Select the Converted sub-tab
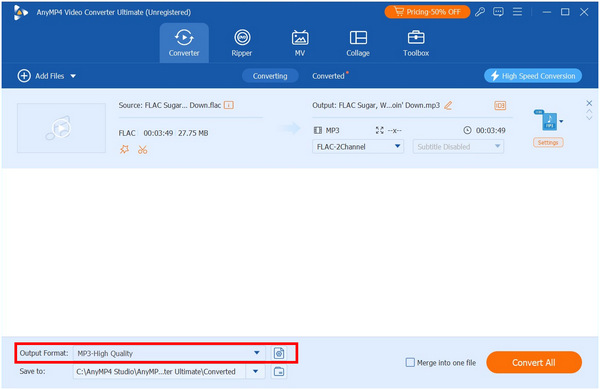Screen dimensions: 600x390 (328, 76)
